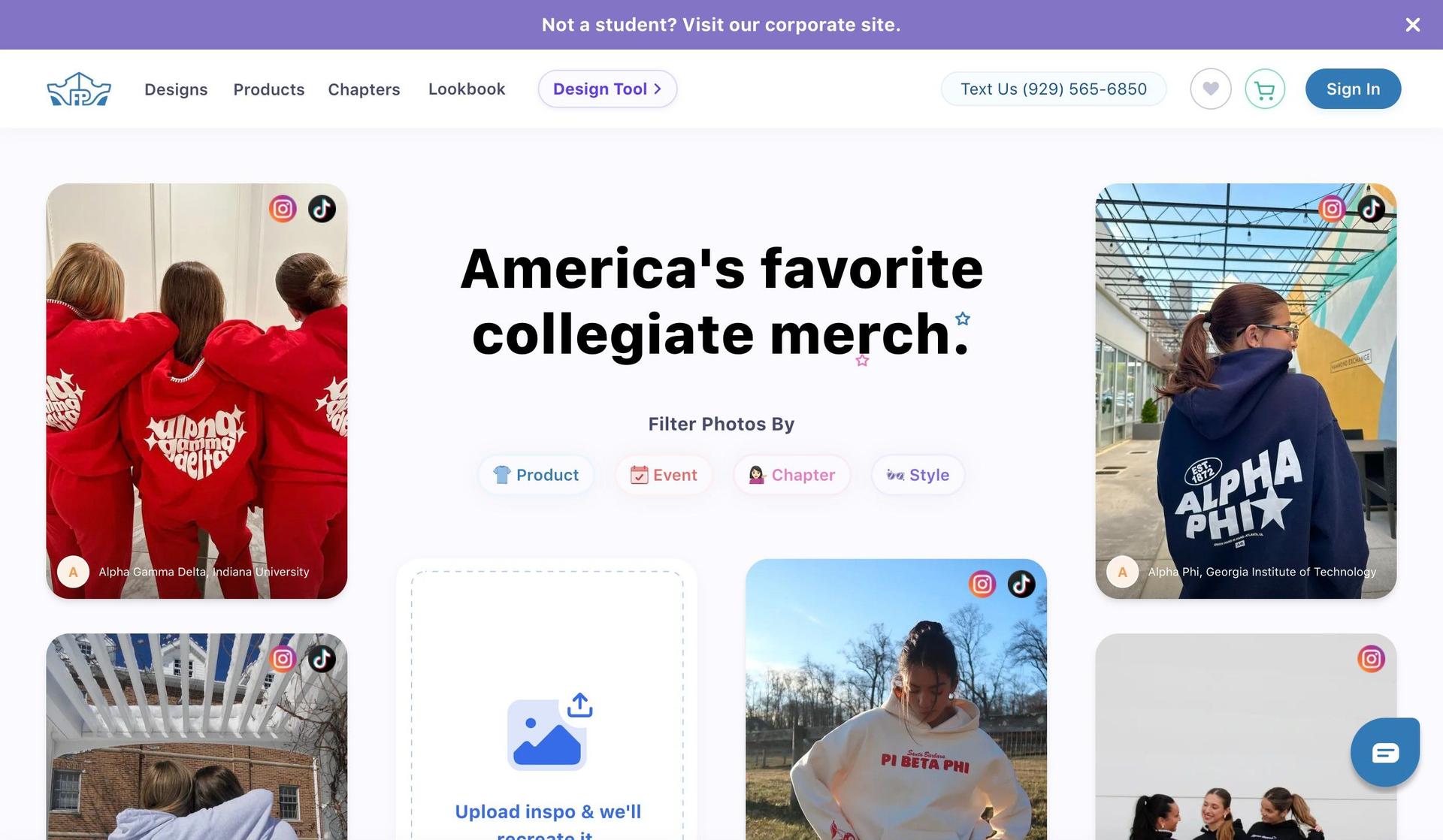Filter photos by Style

point(918,475)
